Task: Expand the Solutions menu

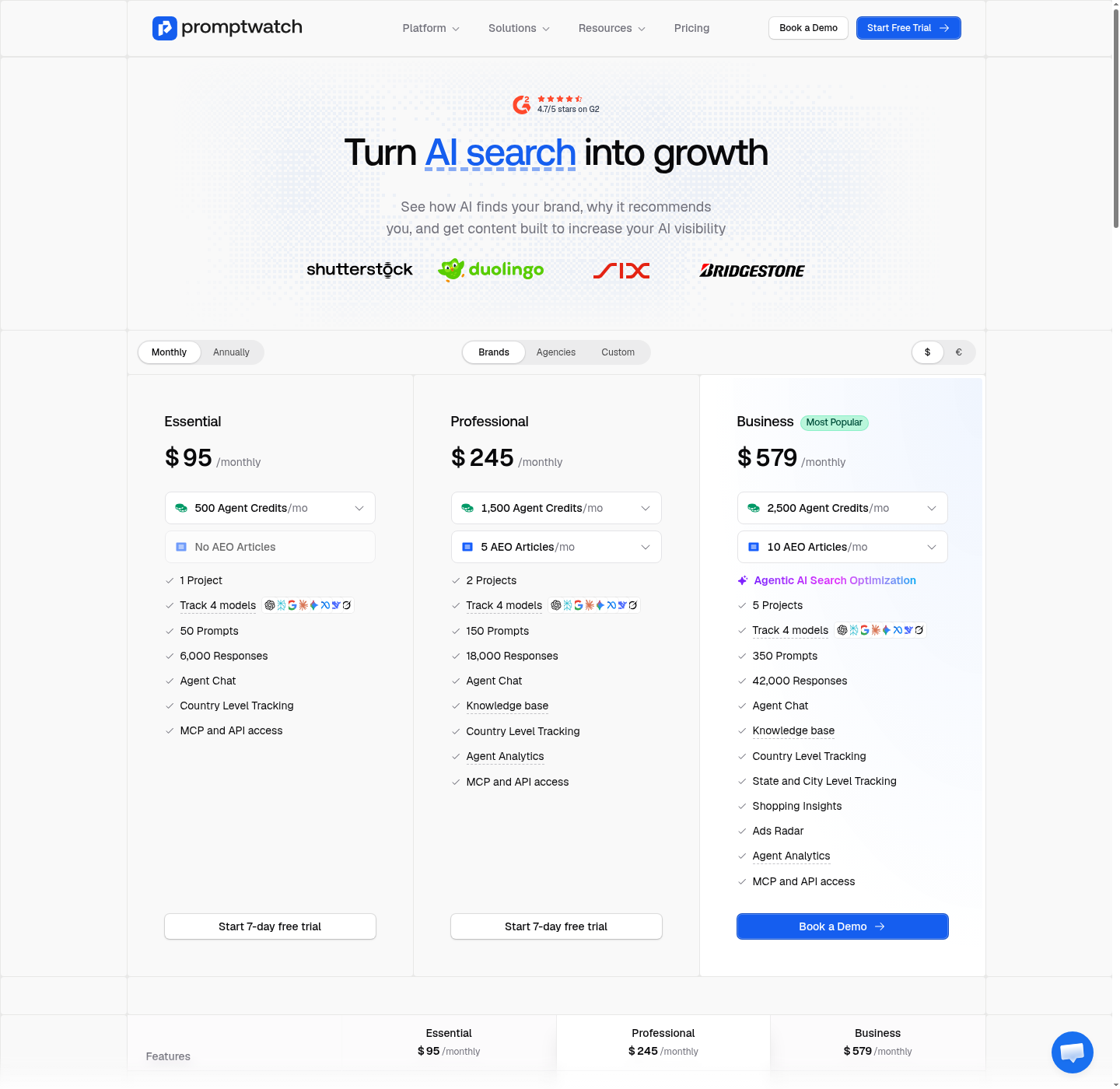Action: (x=519, y=28)
